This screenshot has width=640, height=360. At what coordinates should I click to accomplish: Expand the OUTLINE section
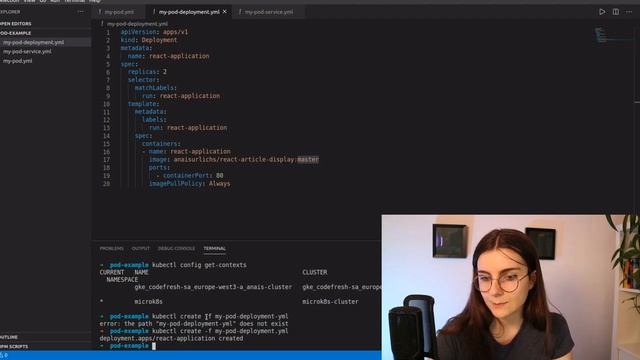coord(9,337)
